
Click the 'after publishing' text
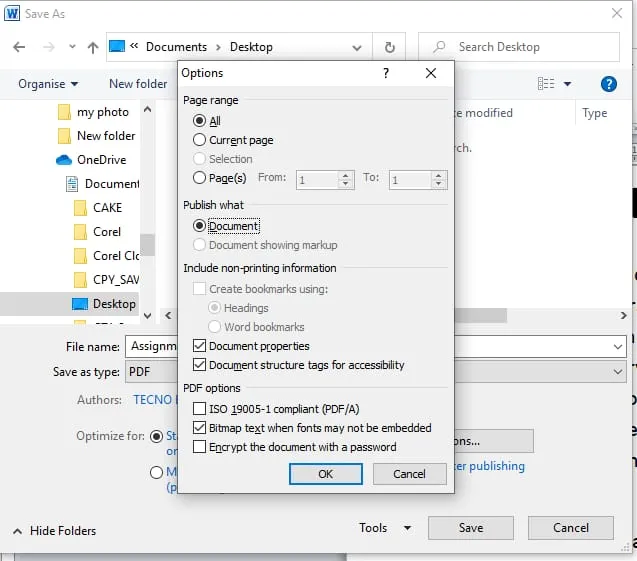coord(490,466)
